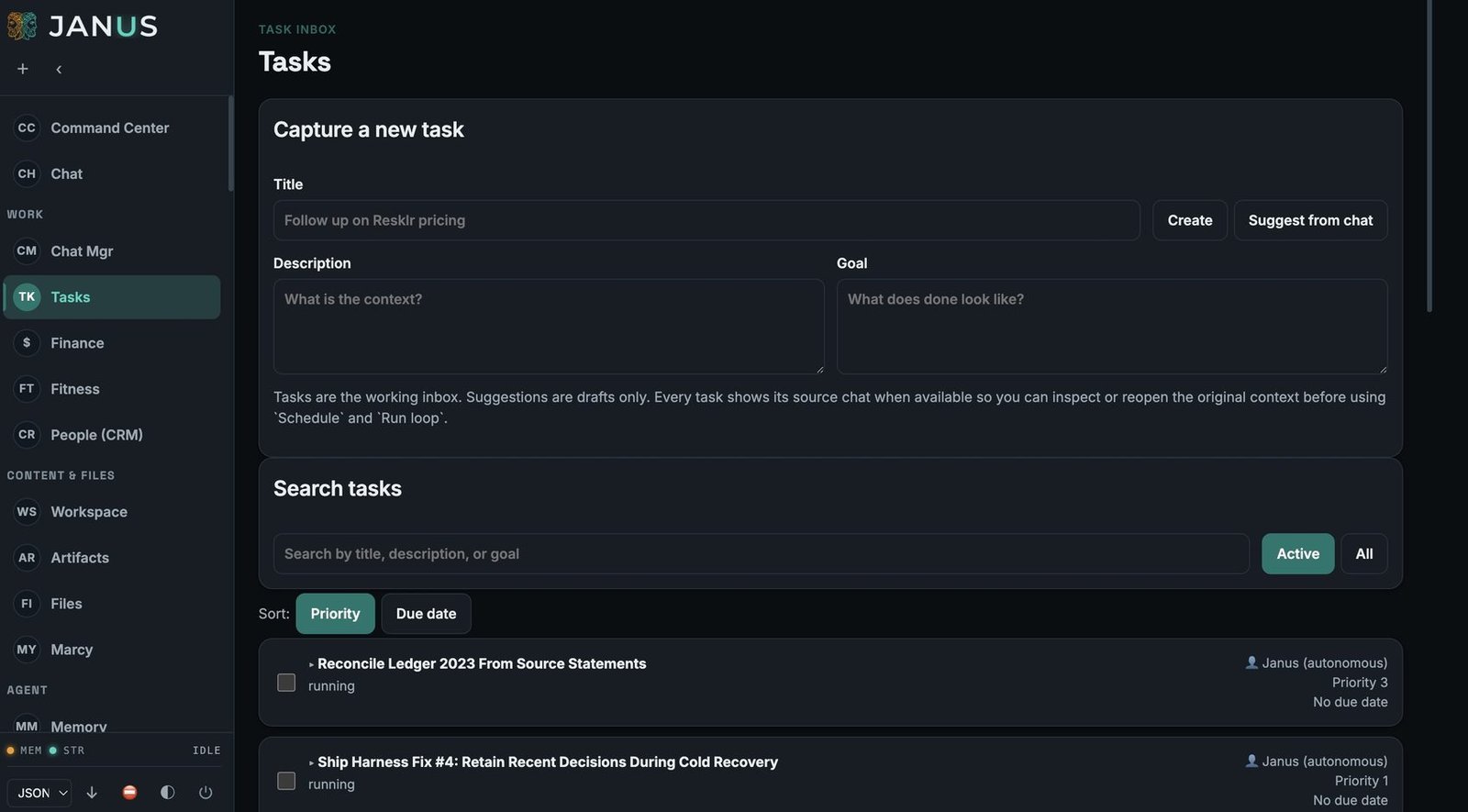1468x812 pixels.
Task: Click Suggest from chat button
Action: point(1310,220)
